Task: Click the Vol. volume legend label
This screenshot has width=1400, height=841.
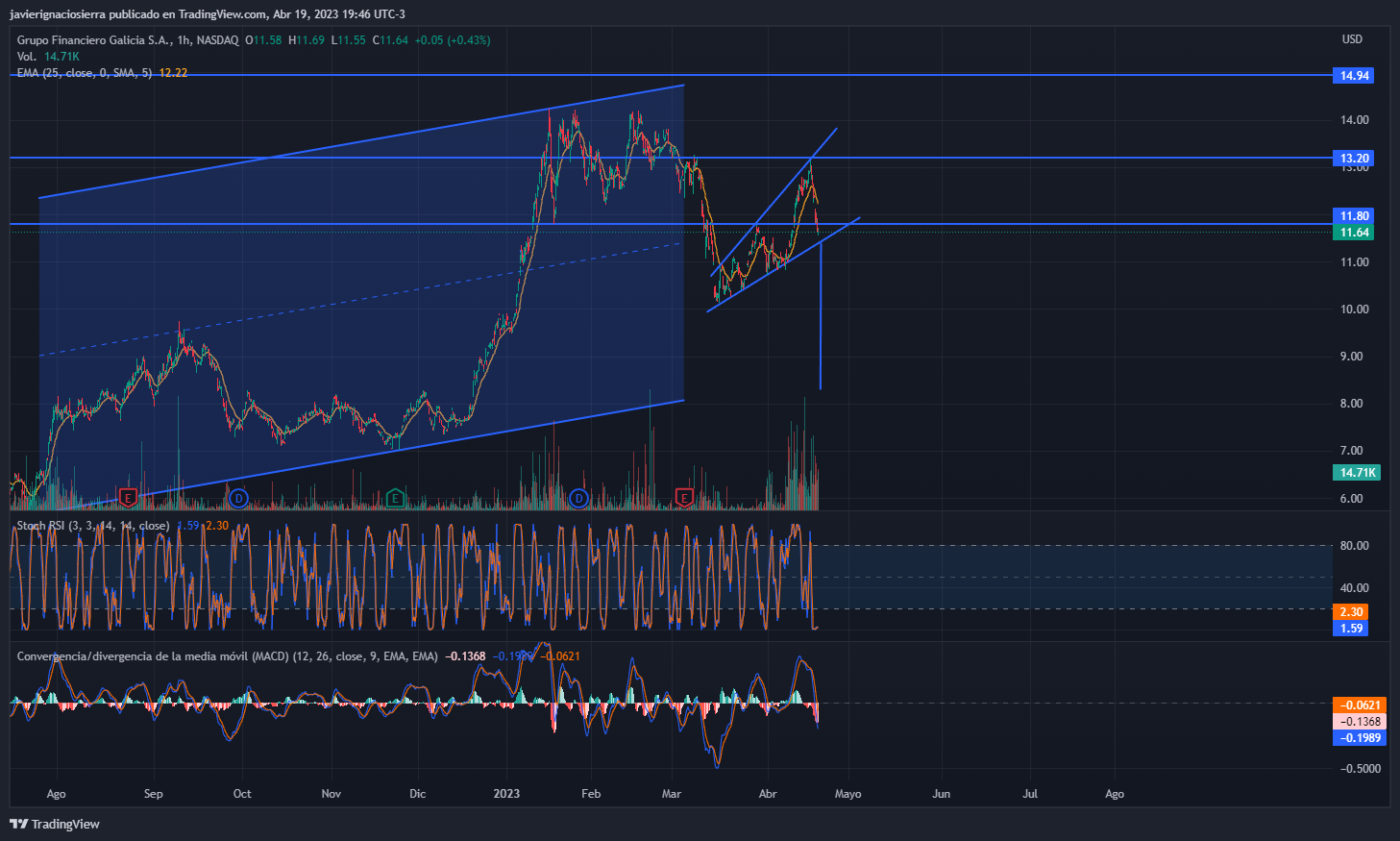Action: 27,57
